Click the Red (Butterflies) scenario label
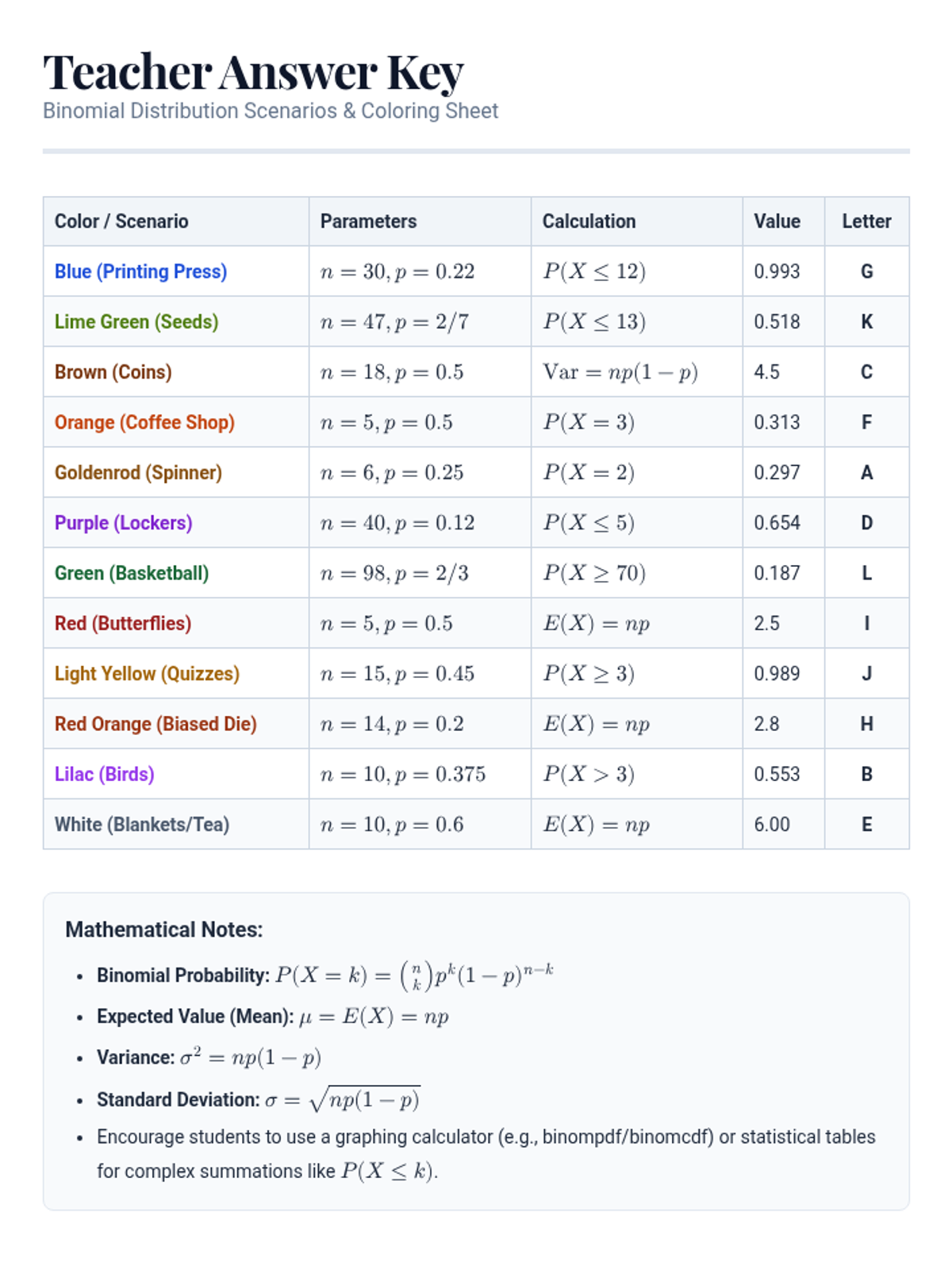This screenshot has height=1270, width=952. pos(123,624)
